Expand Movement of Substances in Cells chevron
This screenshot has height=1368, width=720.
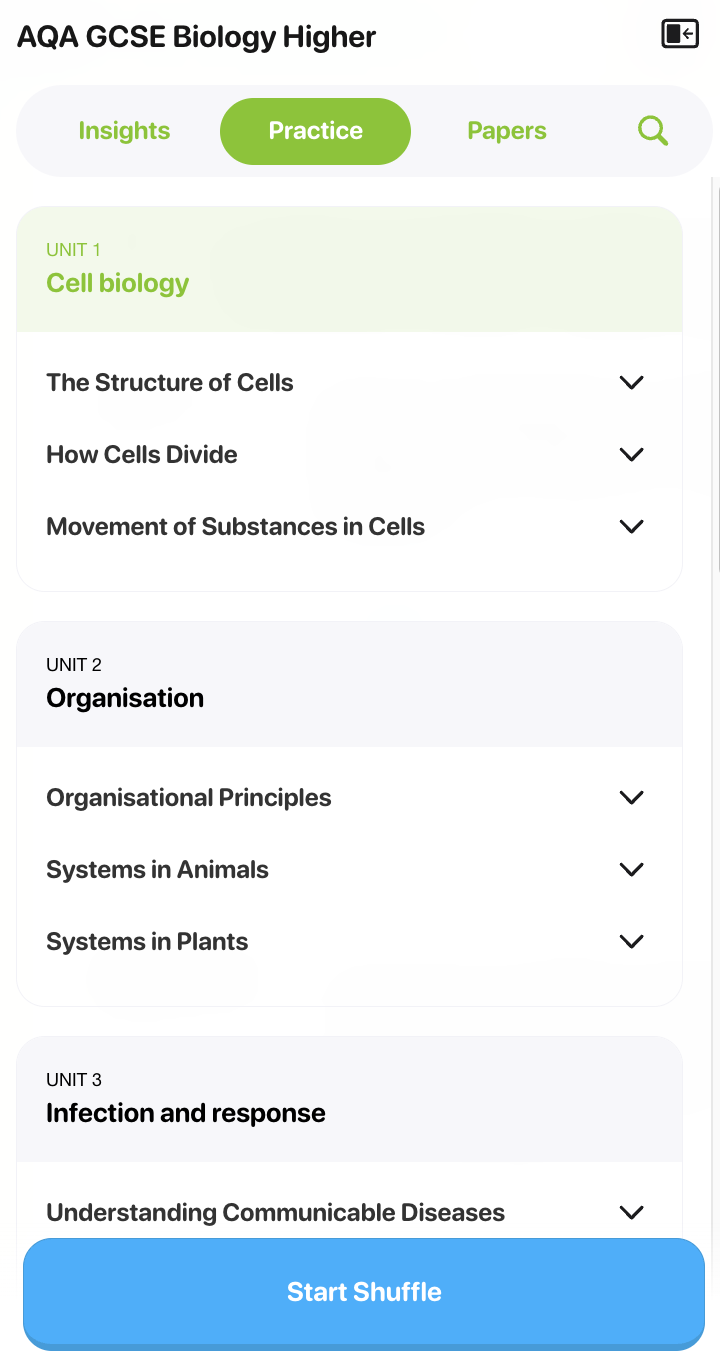[x=631, y=526]
